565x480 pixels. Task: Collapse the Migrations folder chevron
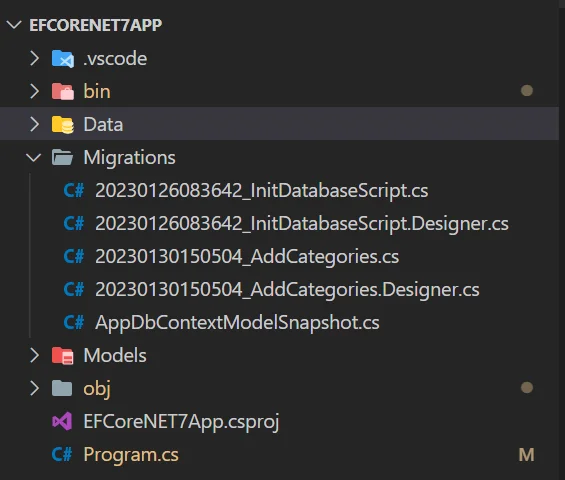(x=34, y=157)
